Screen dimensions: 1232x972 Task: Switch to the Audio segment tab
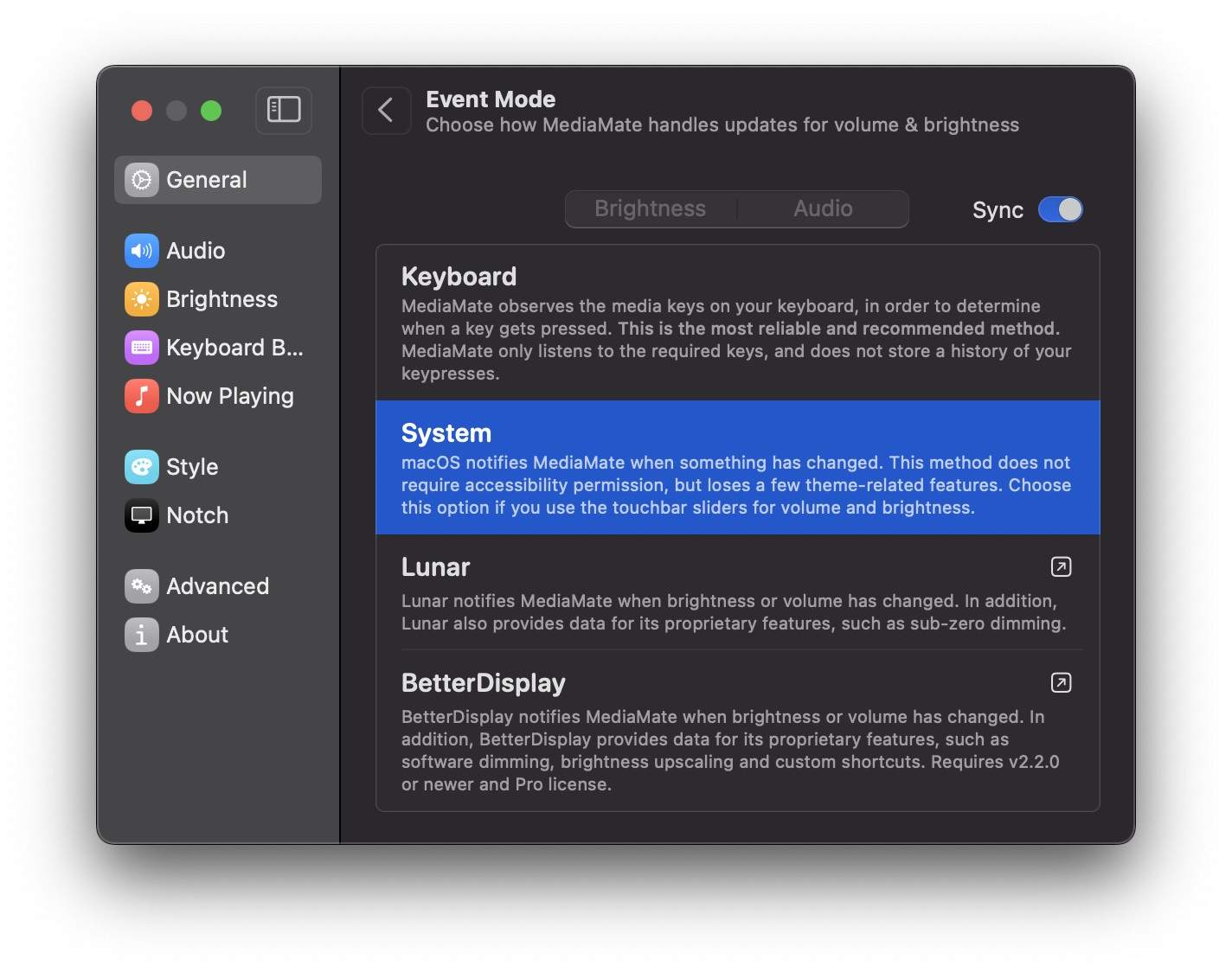(x=823, y=209)
